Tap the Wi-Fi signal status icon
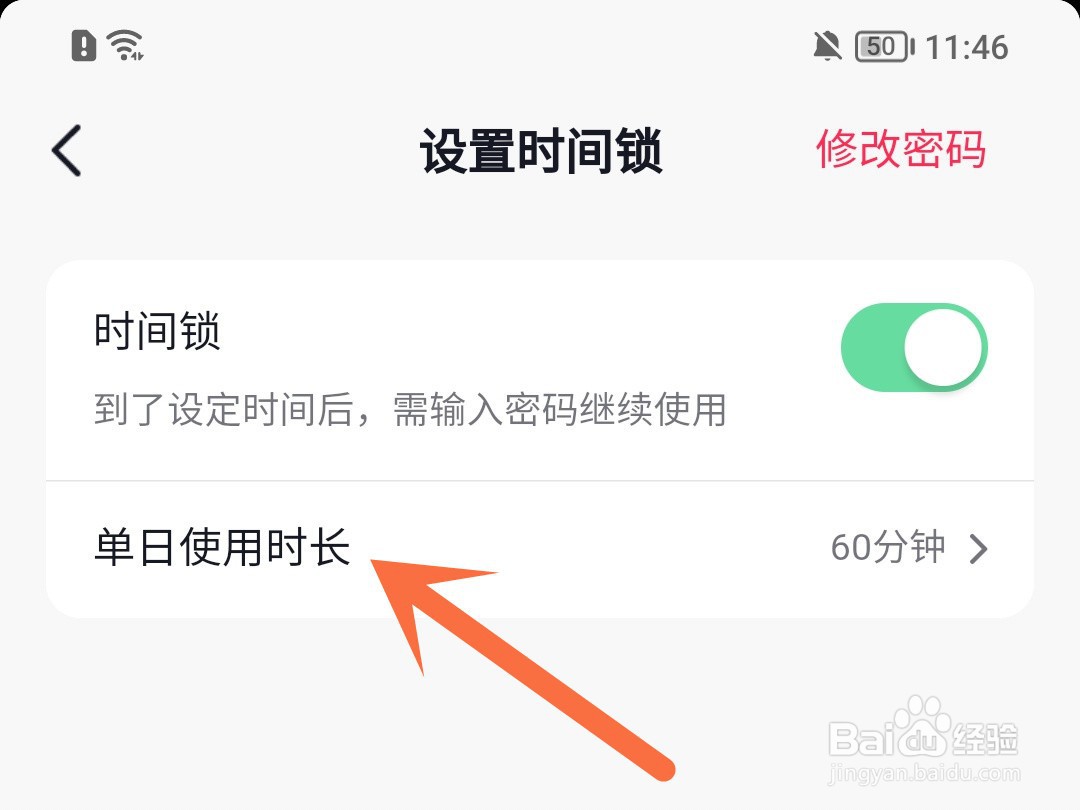 [x=125, y=45]
